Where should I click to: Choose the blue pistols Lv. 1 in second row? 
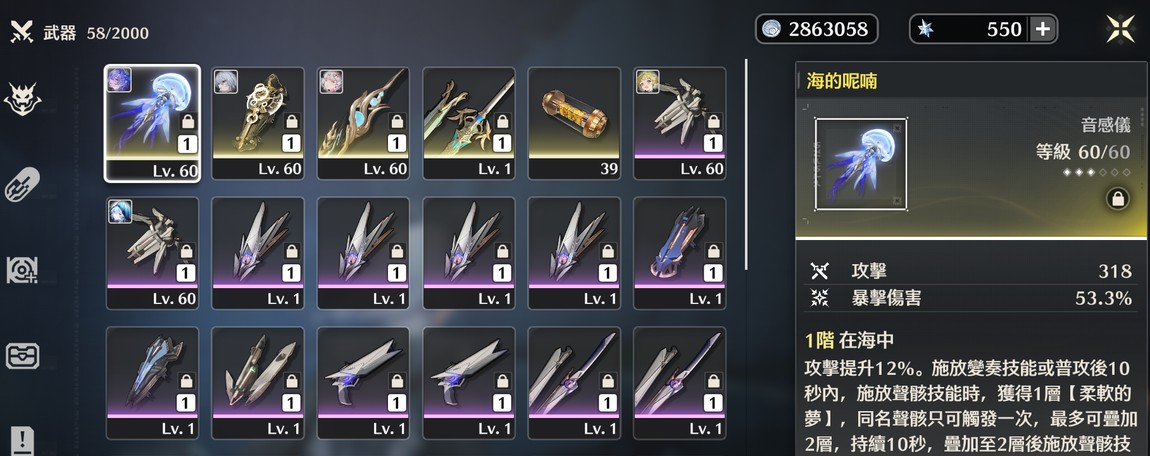pyautogui.click(x=679, y=253)
